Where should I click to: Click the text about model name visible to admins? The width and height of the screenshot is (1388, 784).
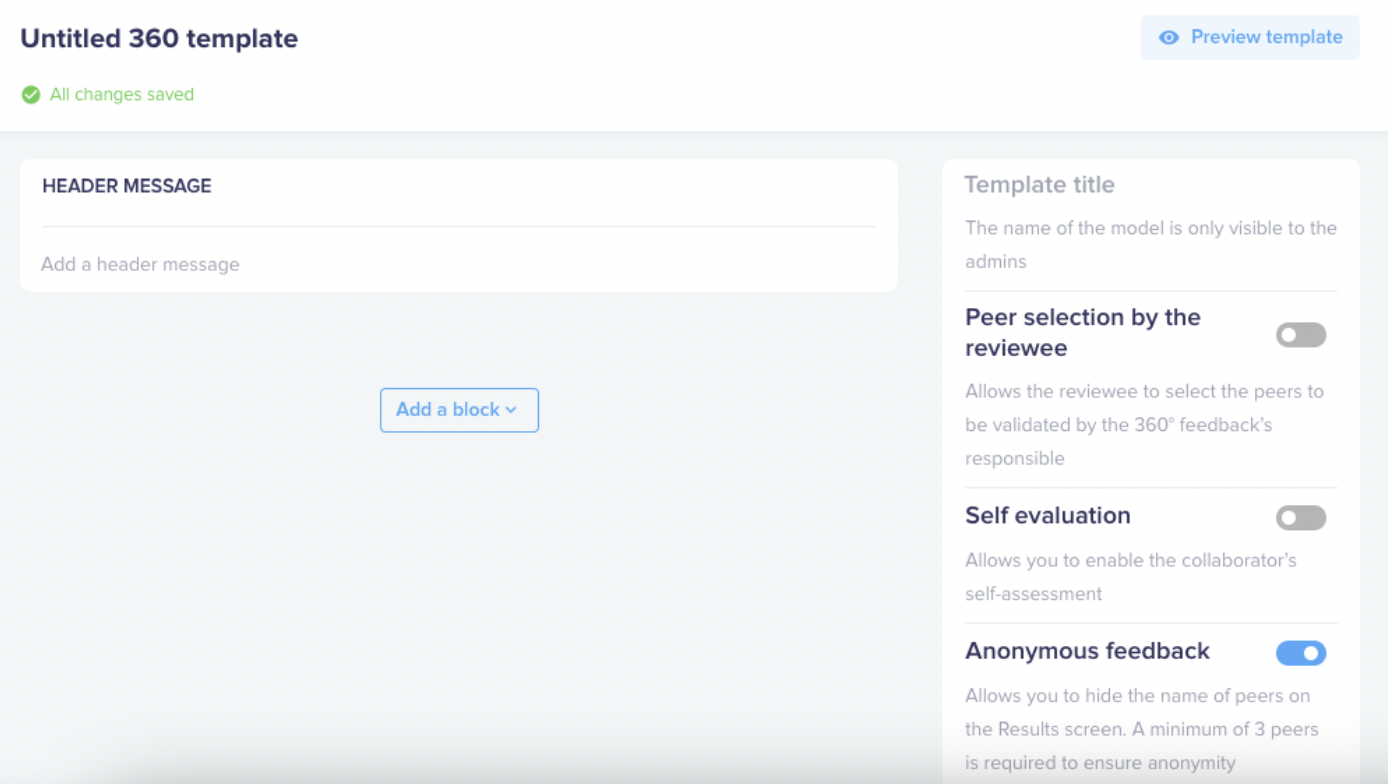click(1151, 244)
